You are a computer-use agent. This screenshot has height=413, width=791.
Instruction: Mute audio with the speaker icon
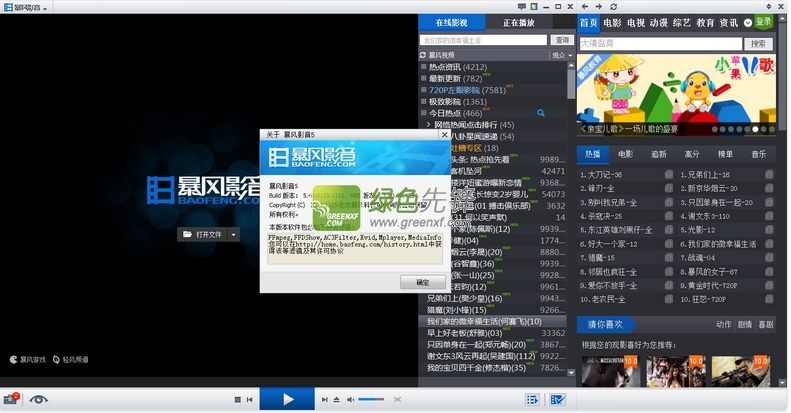pos(351,400)
